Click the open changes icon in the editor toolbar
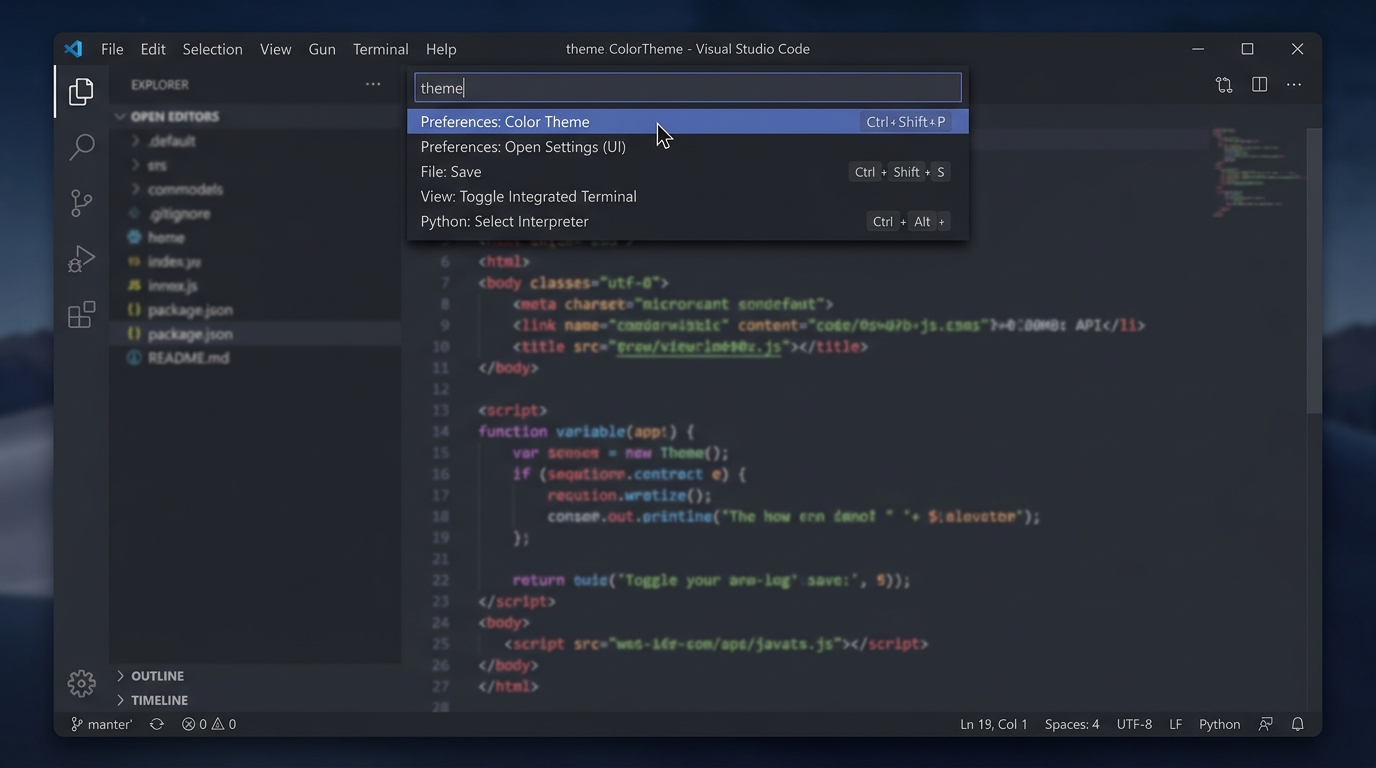1376x768 pixels. pyautogui.click(x=1224, y=85)
